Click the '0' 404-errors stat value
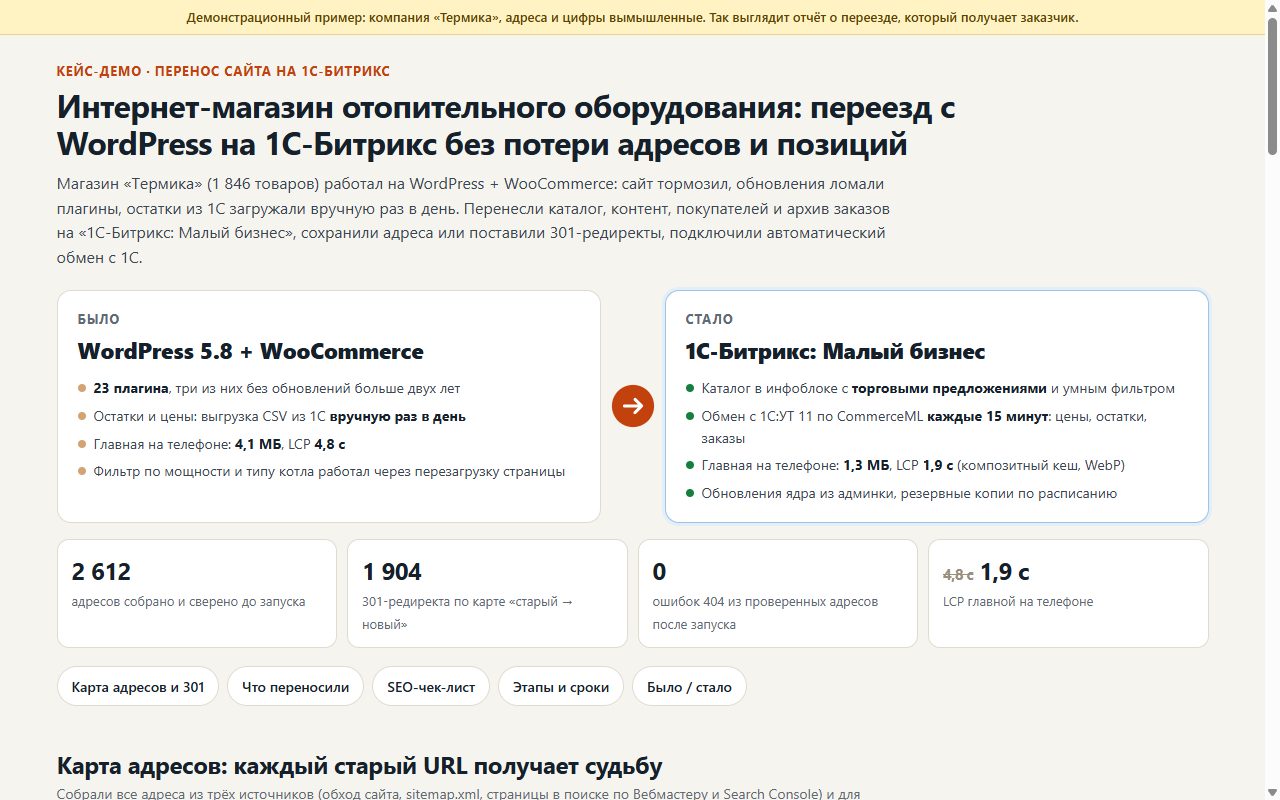Screen dimensions: 1280x800 (x=659, y=572)
